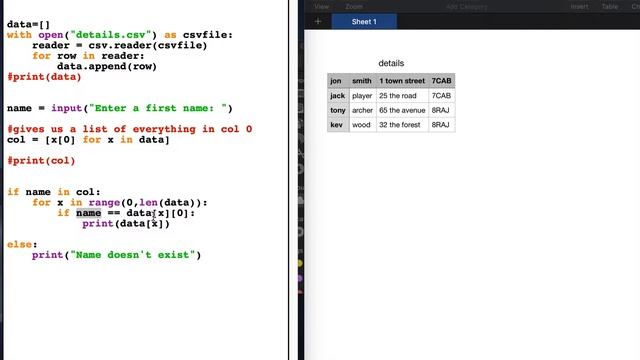Click the Table toolbar item in Numbers
This screenshot has width=640, height=360.
(x=609, y=7)
